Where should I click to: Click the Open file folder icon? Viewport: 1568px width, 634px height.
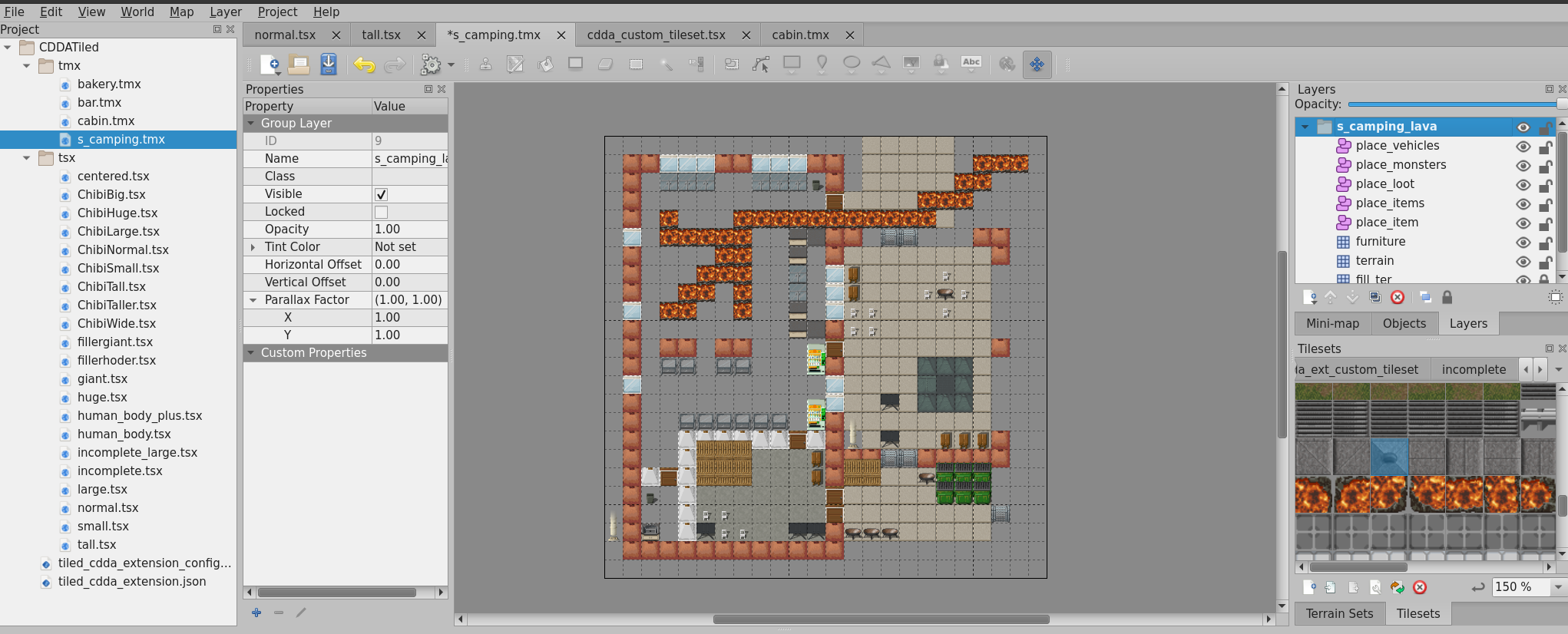click(299, 64)
